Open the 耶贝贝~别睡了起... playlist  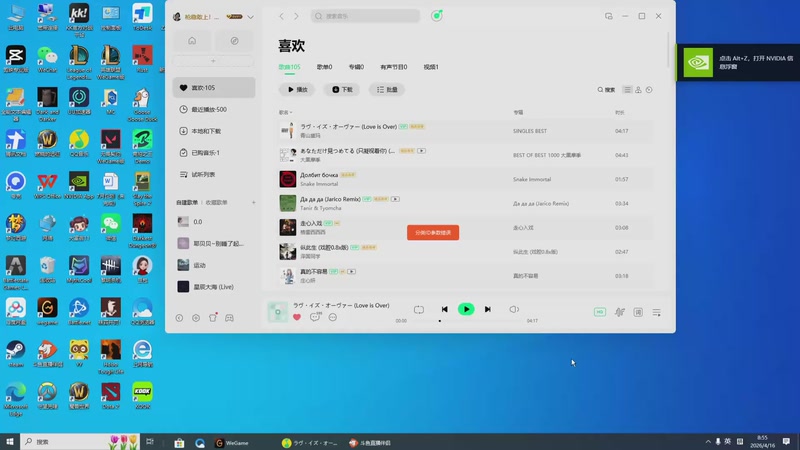(x=214, y=243)
